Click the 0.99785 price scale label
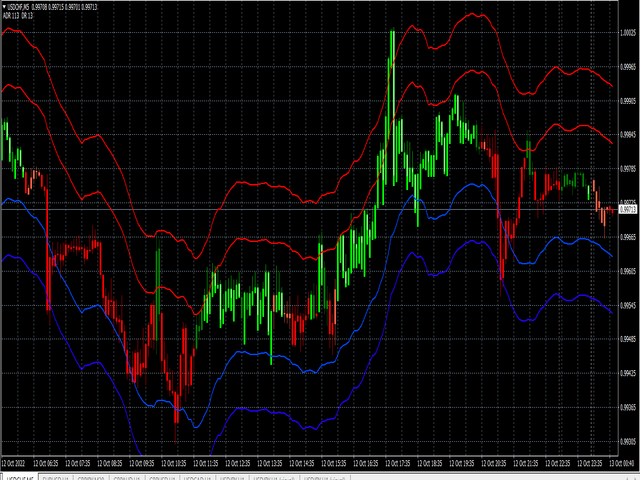 (628, 168)
